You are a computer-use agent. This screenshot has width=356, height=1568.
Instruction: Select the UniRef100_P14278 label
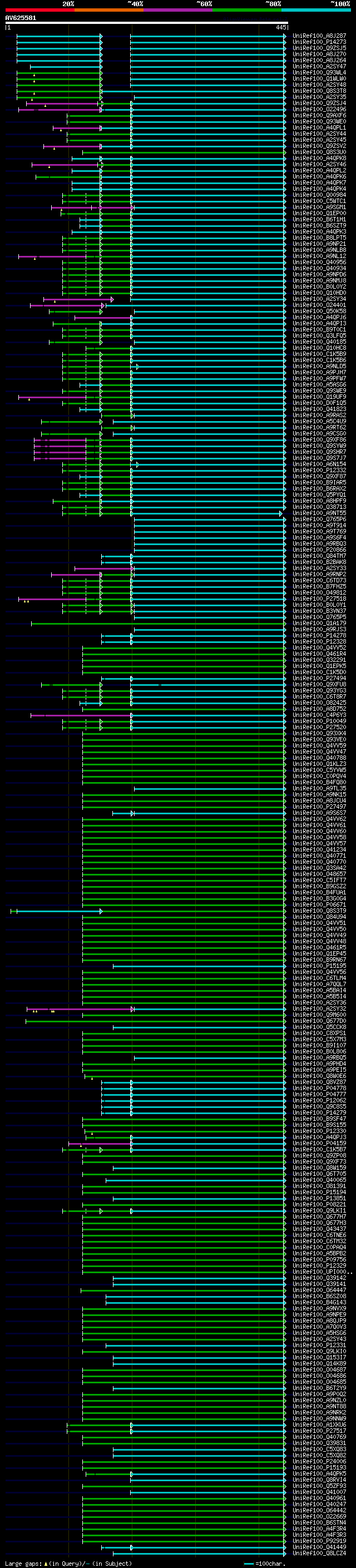point(319,635)
